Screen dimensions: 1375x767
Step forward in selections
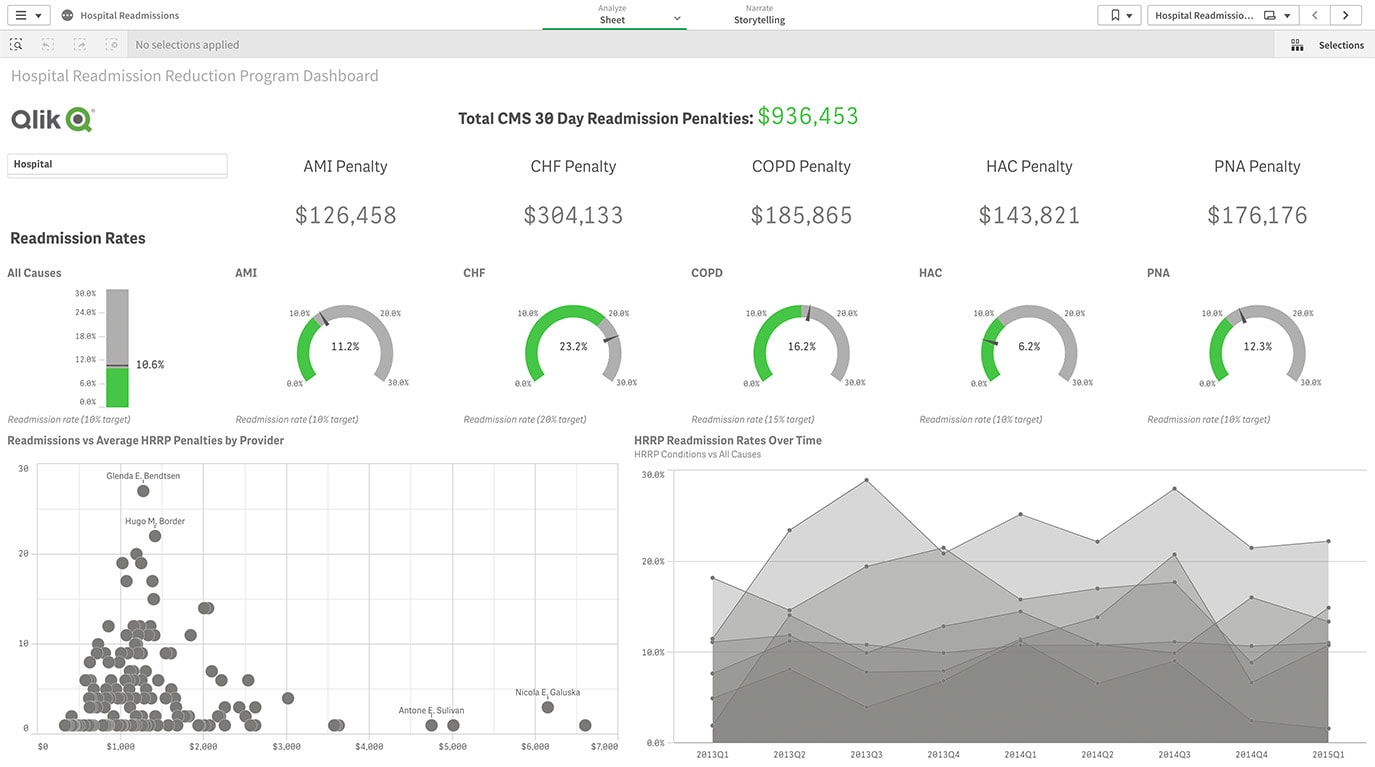80,45
